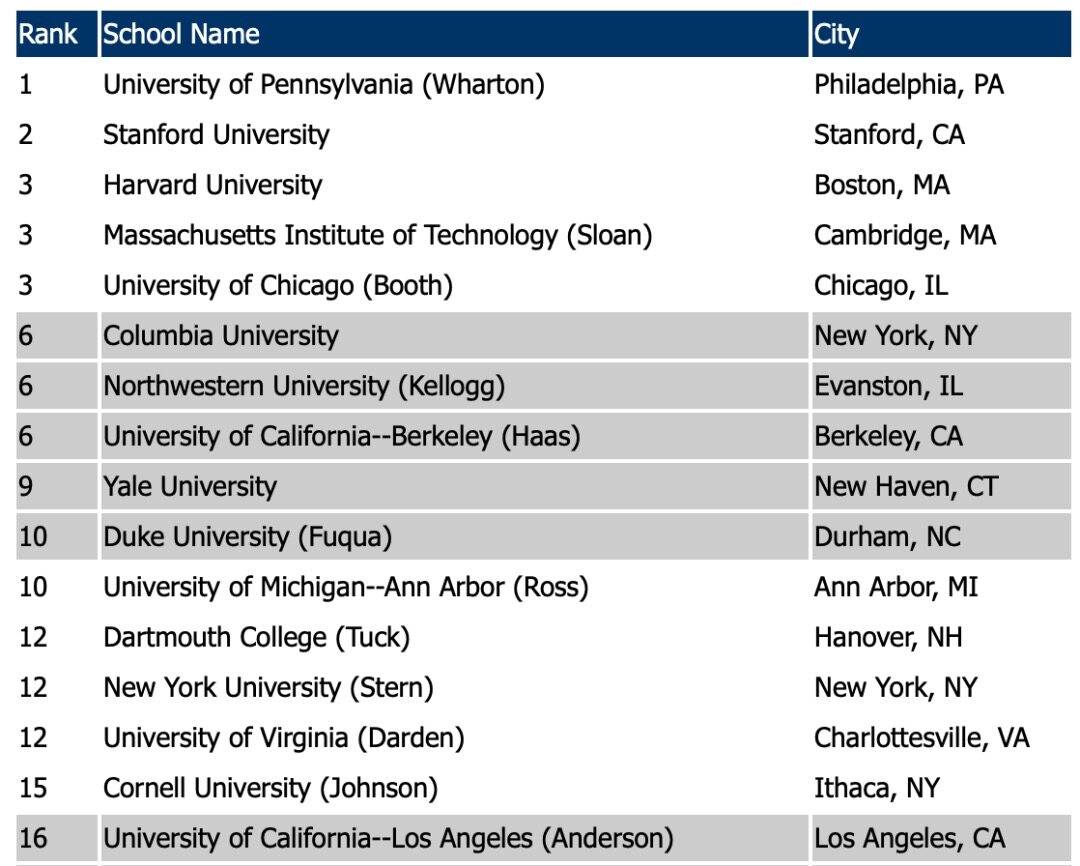Select Dartmouth College (Tuck) cell
The image size is (1080, 866).
pyautogui.click(x=256, y=637)
